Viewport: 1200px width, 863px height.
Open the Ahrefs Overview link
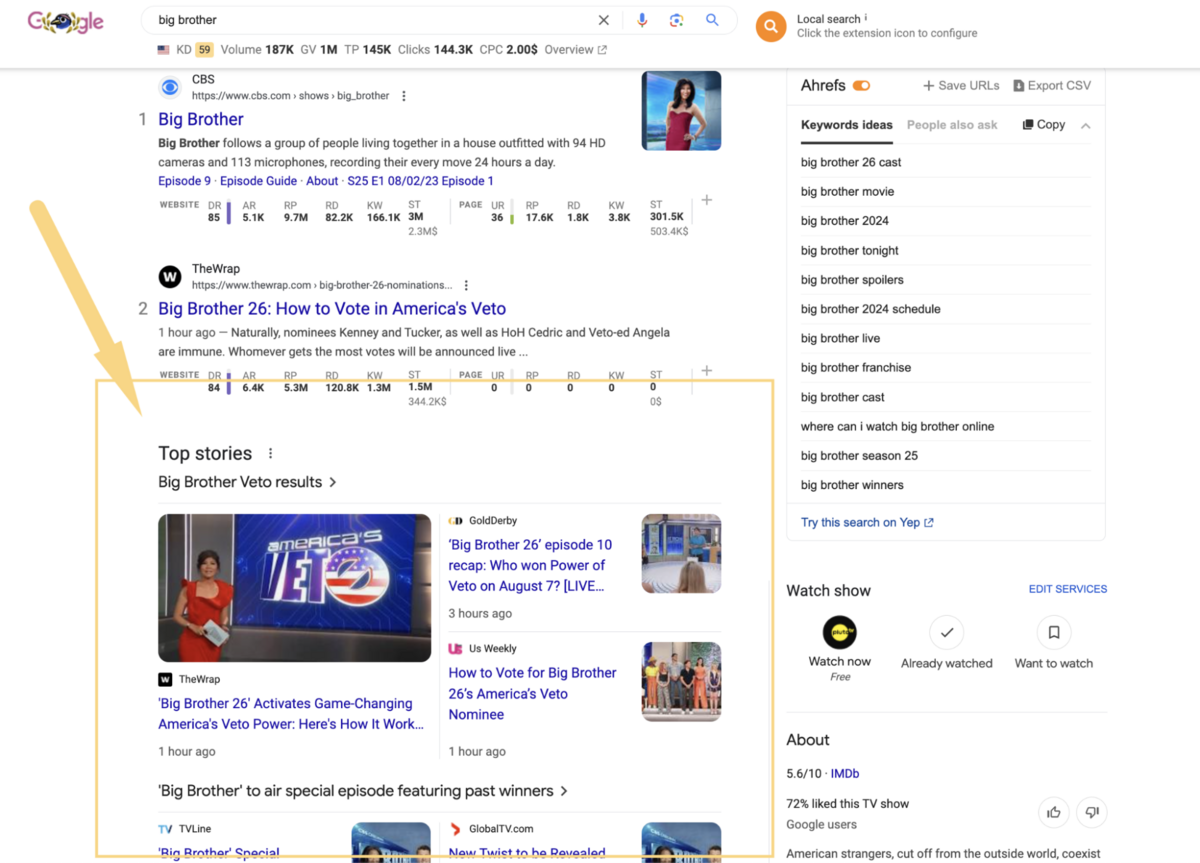pyautogui.click(x=575, y=50)
